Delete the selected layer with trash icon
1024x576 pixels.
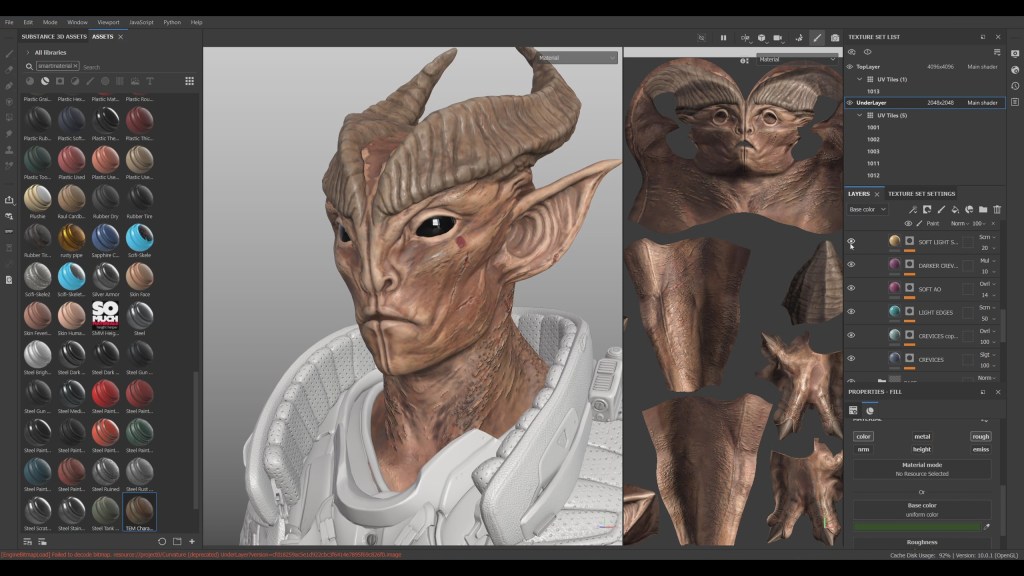[x=997, y=210]
